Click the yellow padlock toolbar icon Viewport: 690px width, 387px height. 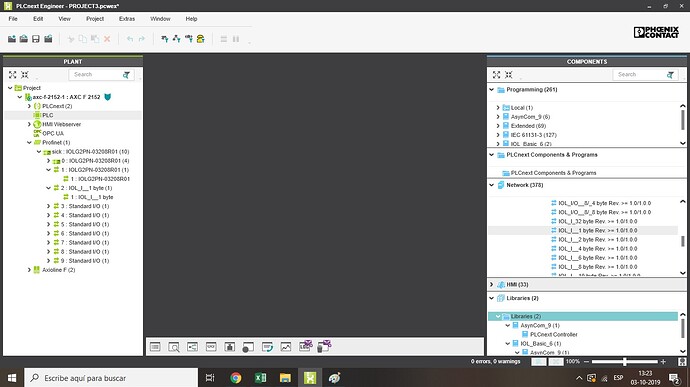tap(201, 39)
